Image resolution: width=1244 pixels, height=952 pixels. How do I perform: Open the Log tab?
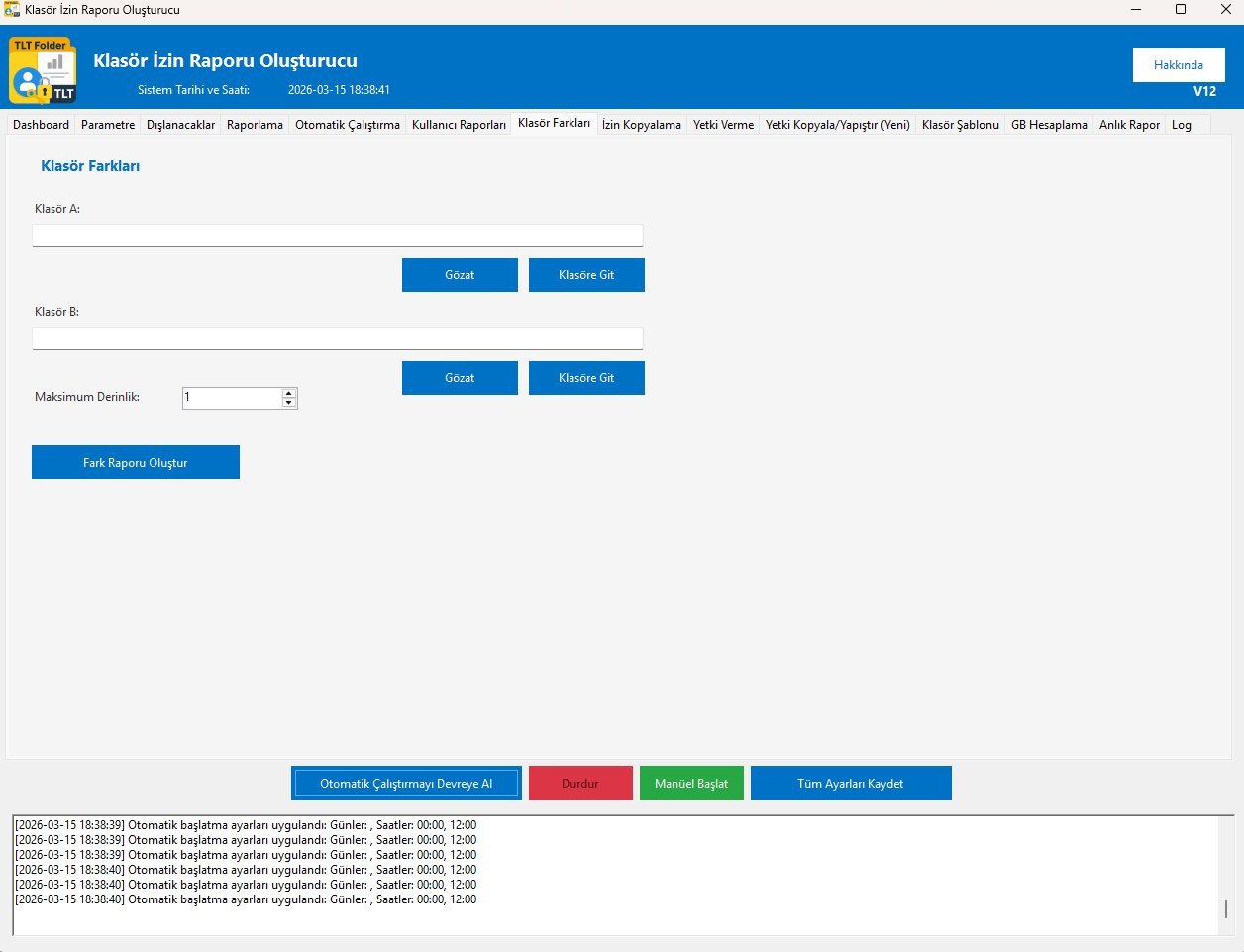click(x=1181, y=125)
